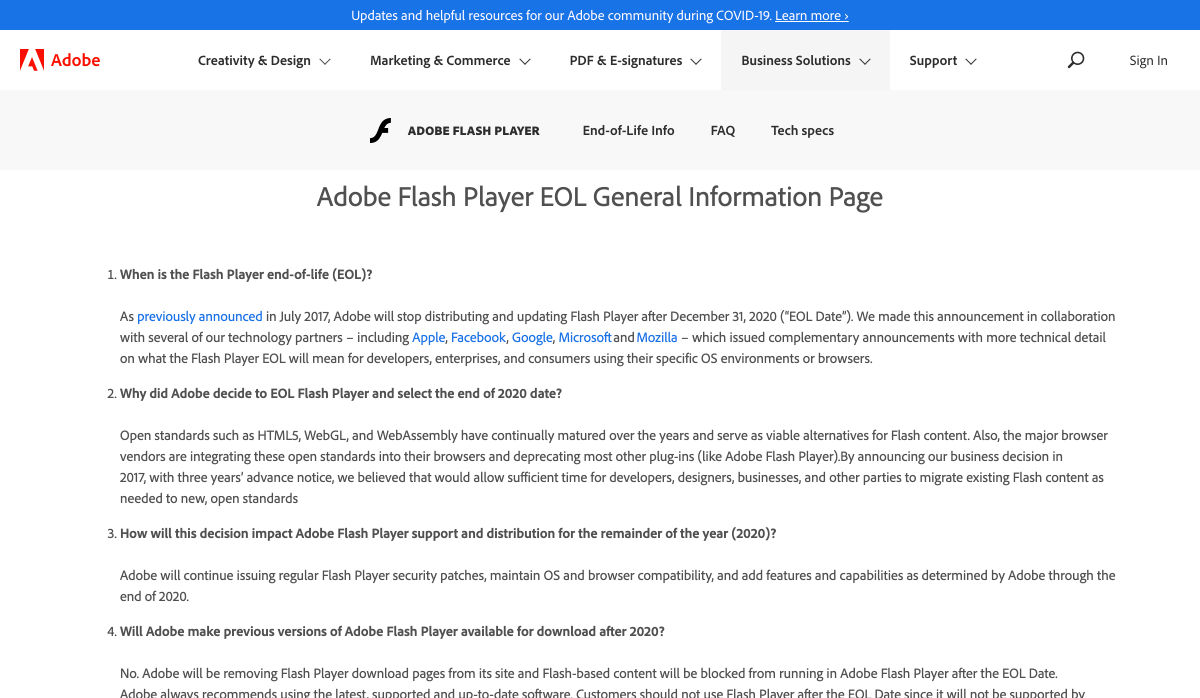
Task: Open the PDF & E-signatures menu
Action: [626, 60]
